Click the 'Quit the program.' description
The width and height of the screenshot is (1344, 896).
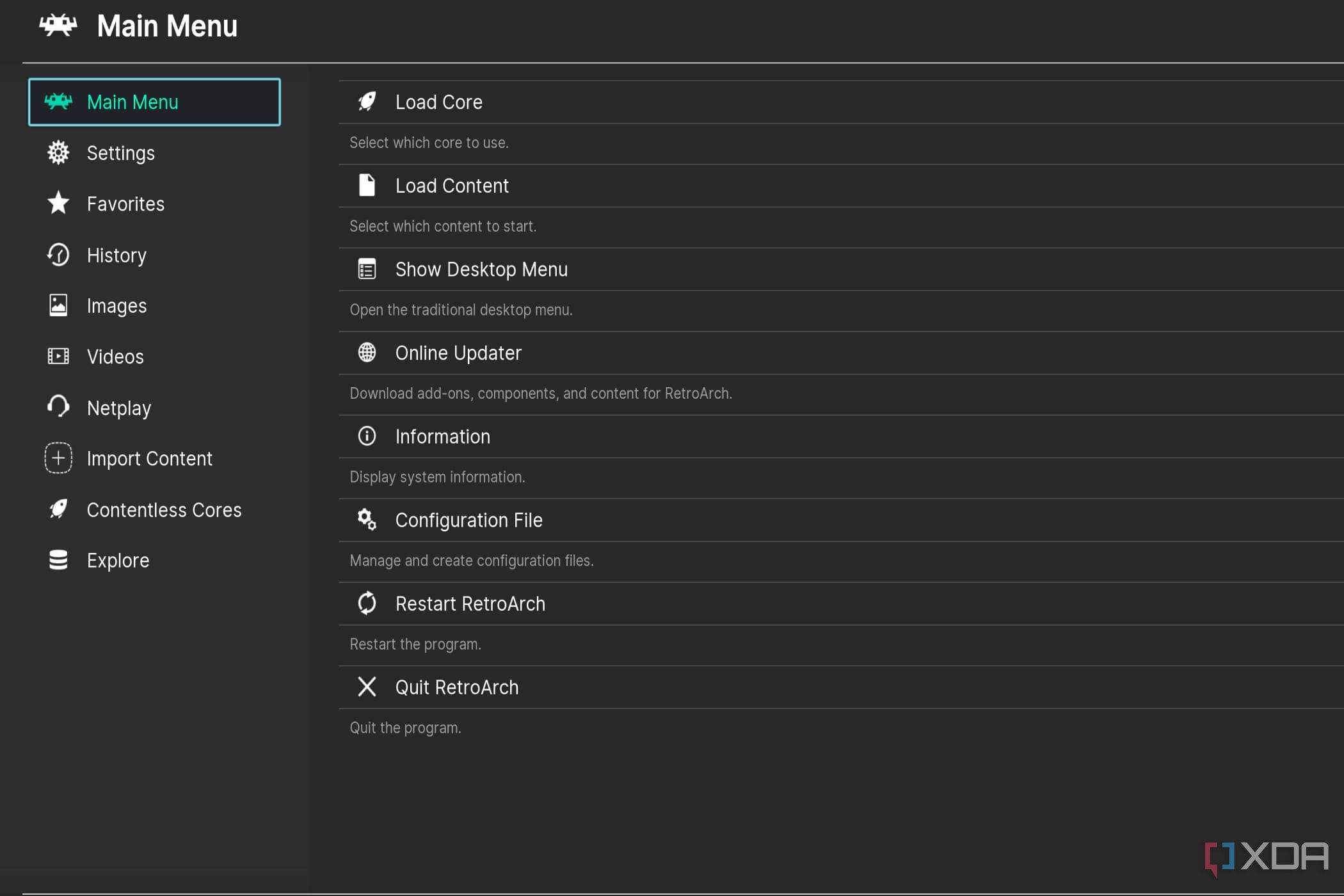pos(405,728)
